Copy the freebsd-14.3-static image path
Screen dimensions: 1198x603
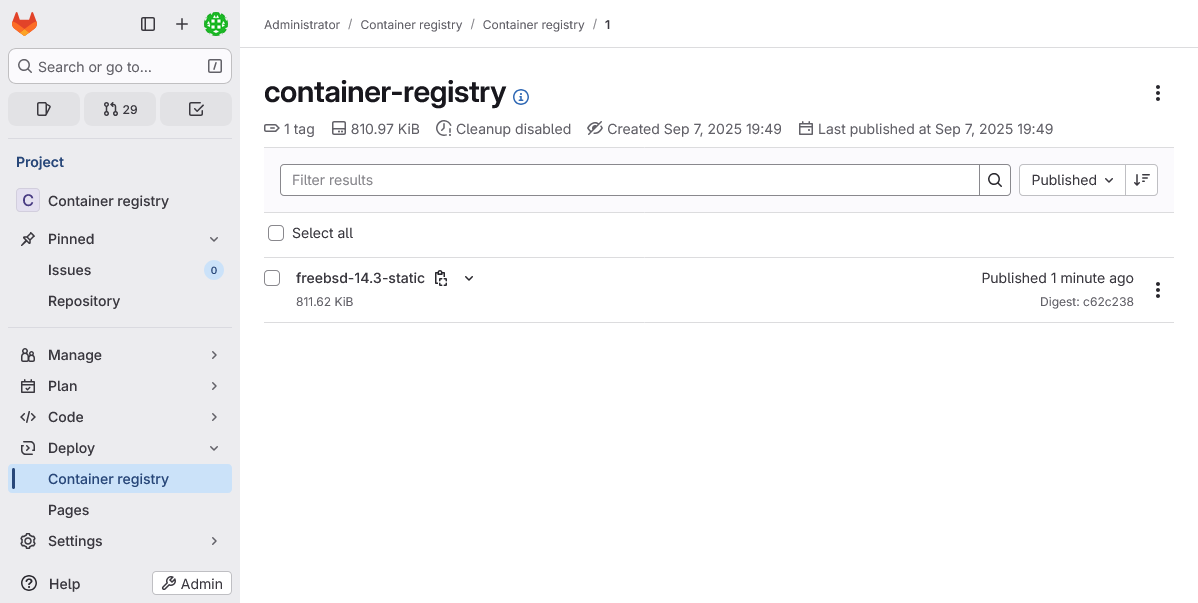click(x=441, y=278)
